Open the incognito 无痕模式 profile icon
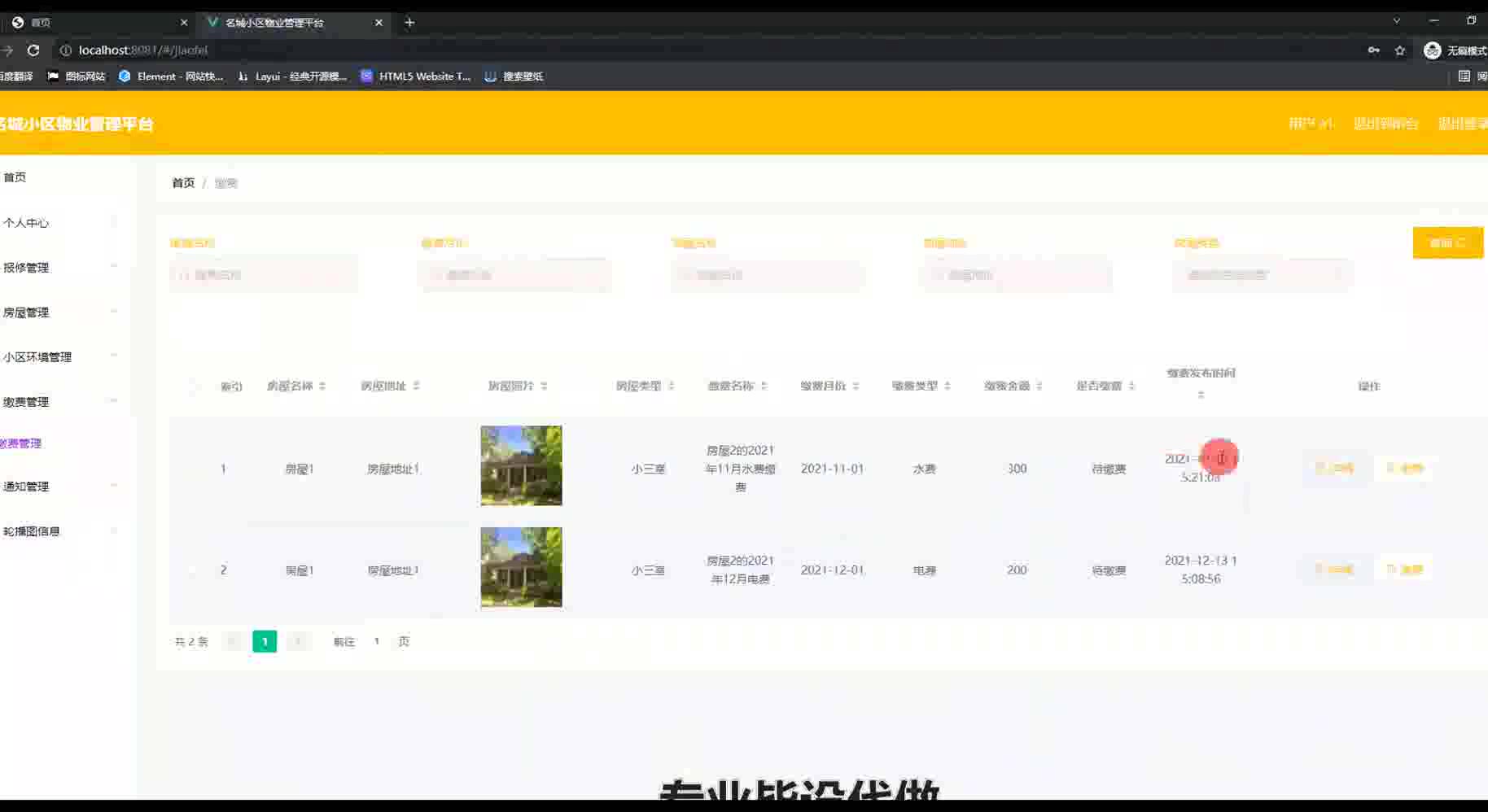The image size is (1488, 812). [x=1455, y=50]
